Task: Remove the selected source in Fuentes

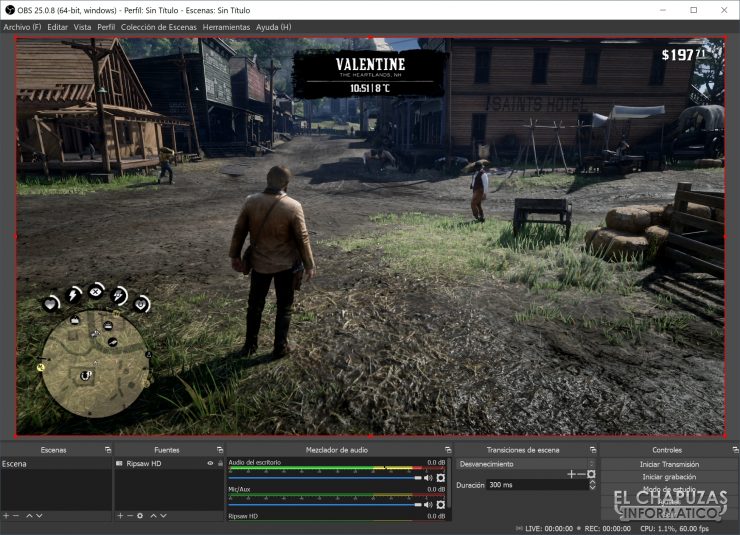Action: click(130, 516)
